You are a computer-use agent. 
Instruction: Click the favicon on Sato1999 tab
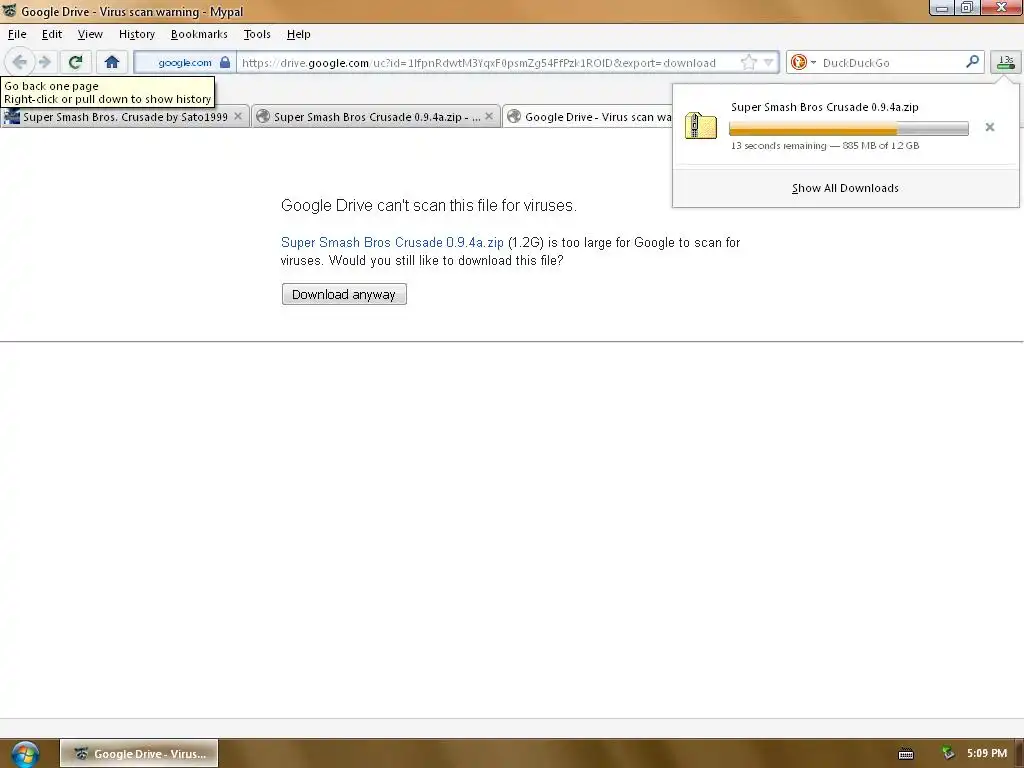[12, 116]
